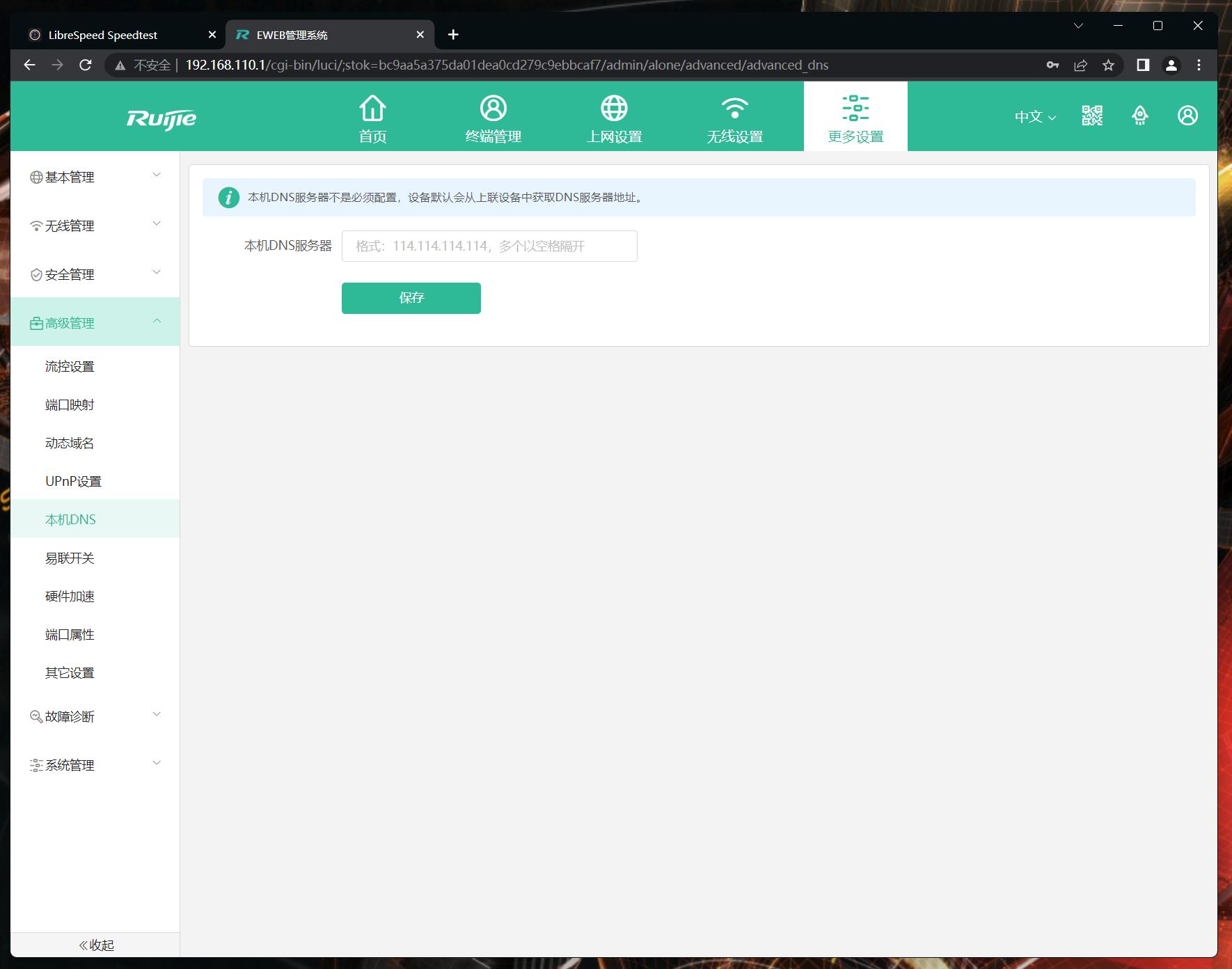Expand the 基本管理 sidebar section
The height and width of the screenshot is (969, 1232).
tap(95, 177)
